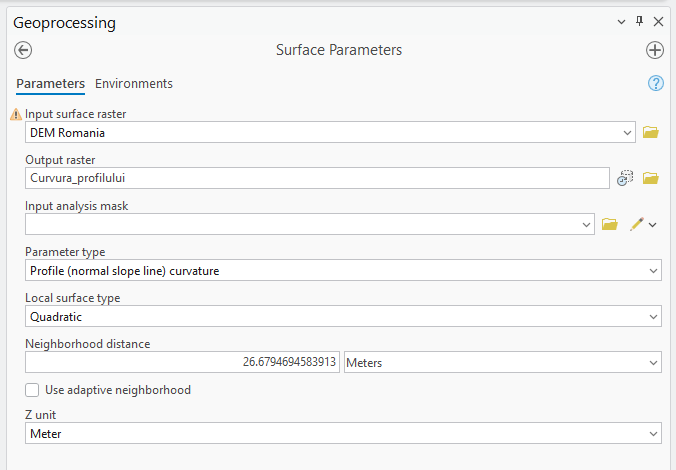Browse for output raster location folder

pyautogui.click(x=651, y=178)
